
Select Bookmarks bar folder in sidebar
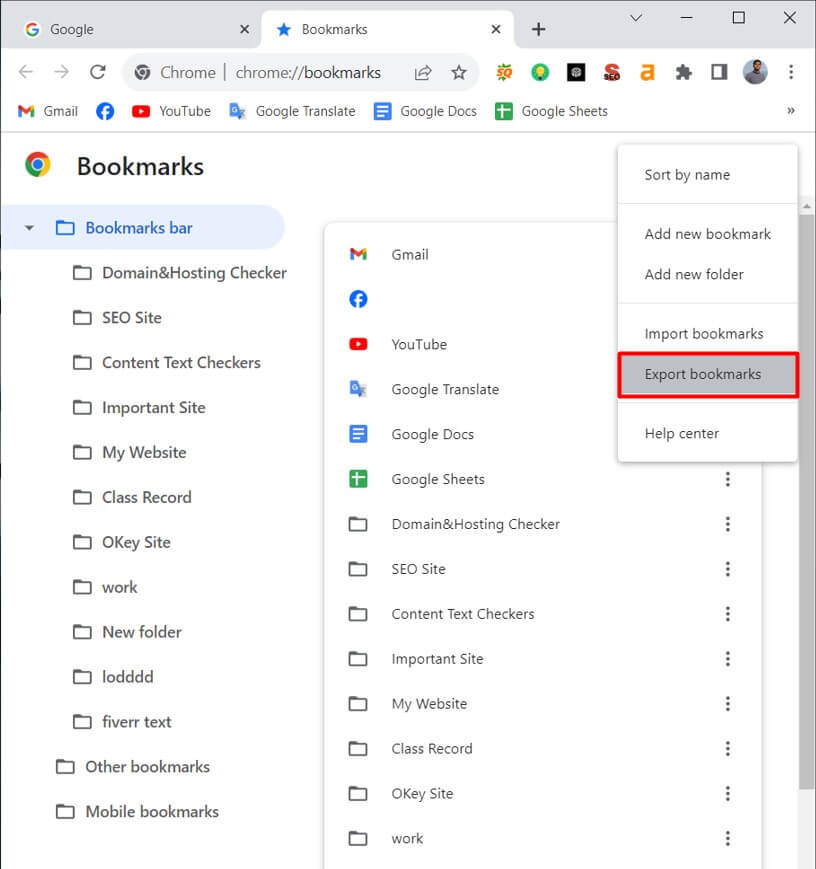pyautogui.click(x=143, y=228)
